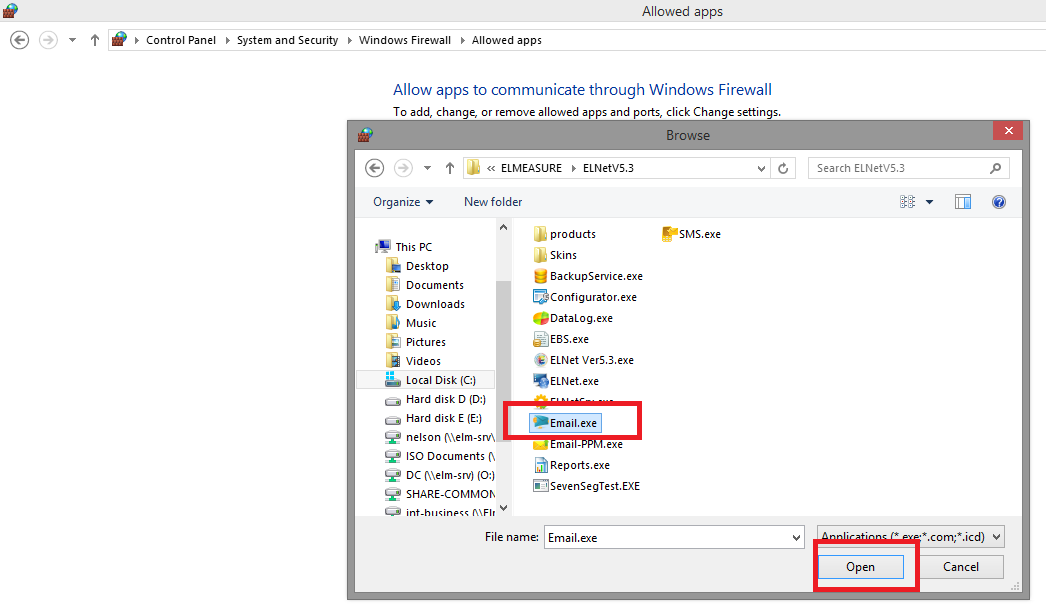Select the DataLog.exe pie chart icon

(x=540, y=318)
